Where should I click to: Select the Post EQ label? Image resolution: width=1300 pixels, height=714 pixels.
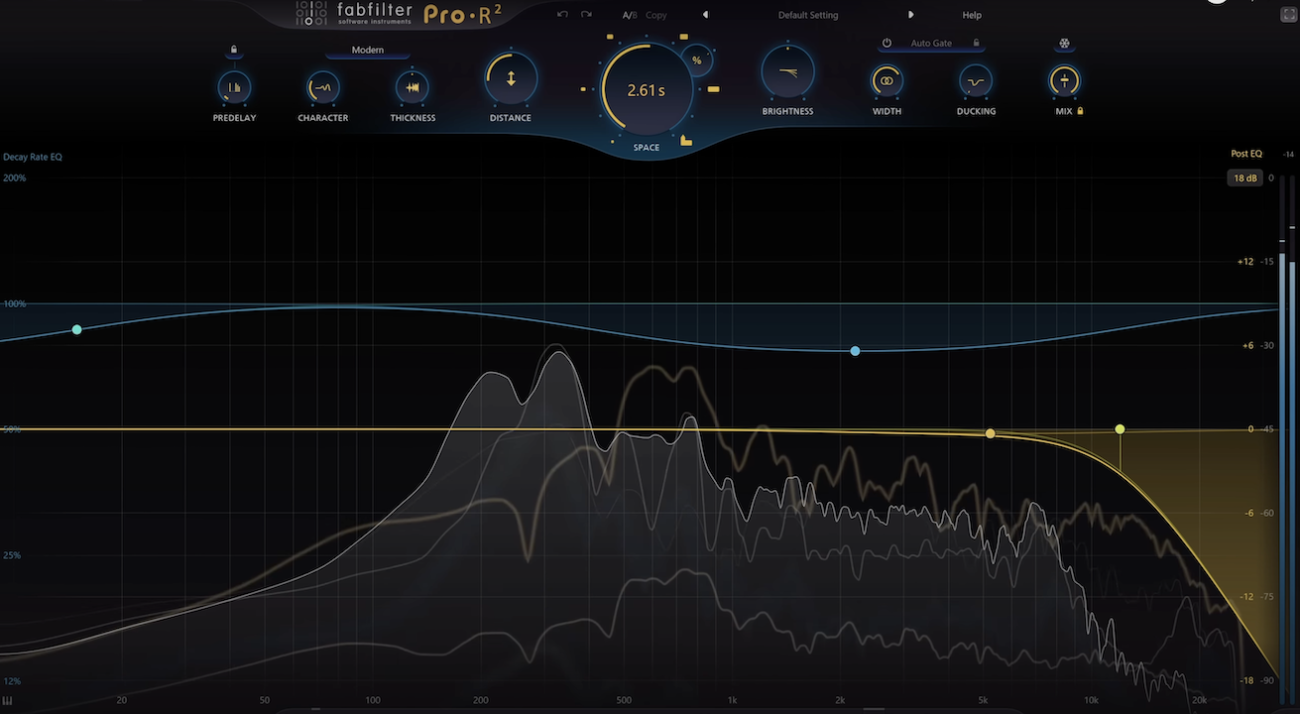click(x=1246, y=154)
